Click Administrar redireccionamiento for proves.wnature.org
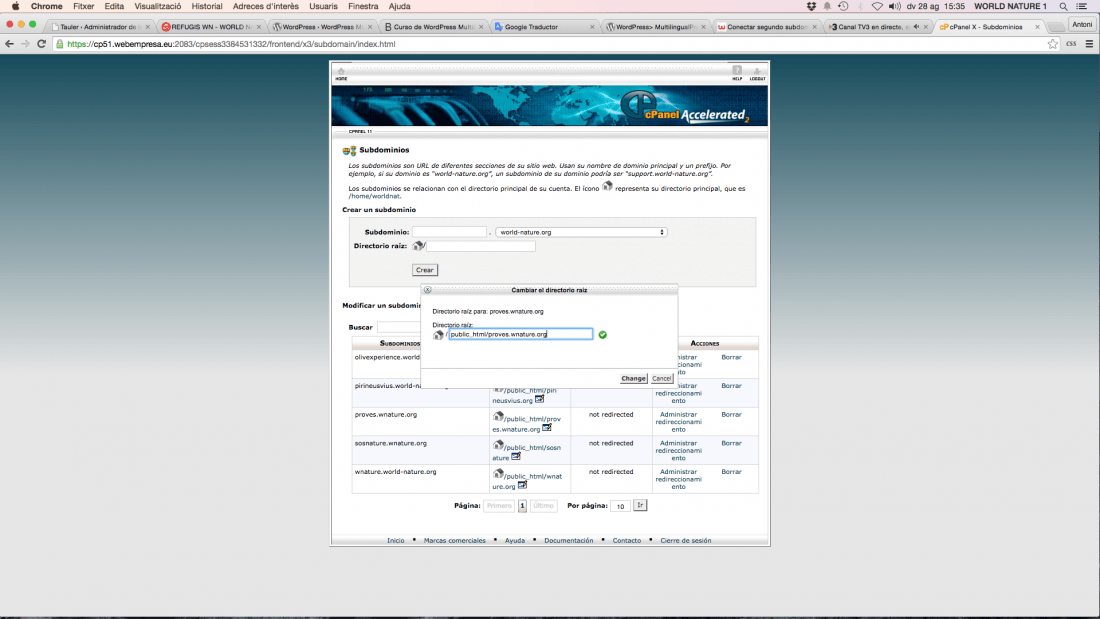The image size is (1100, 619). (x=678, y=422)
